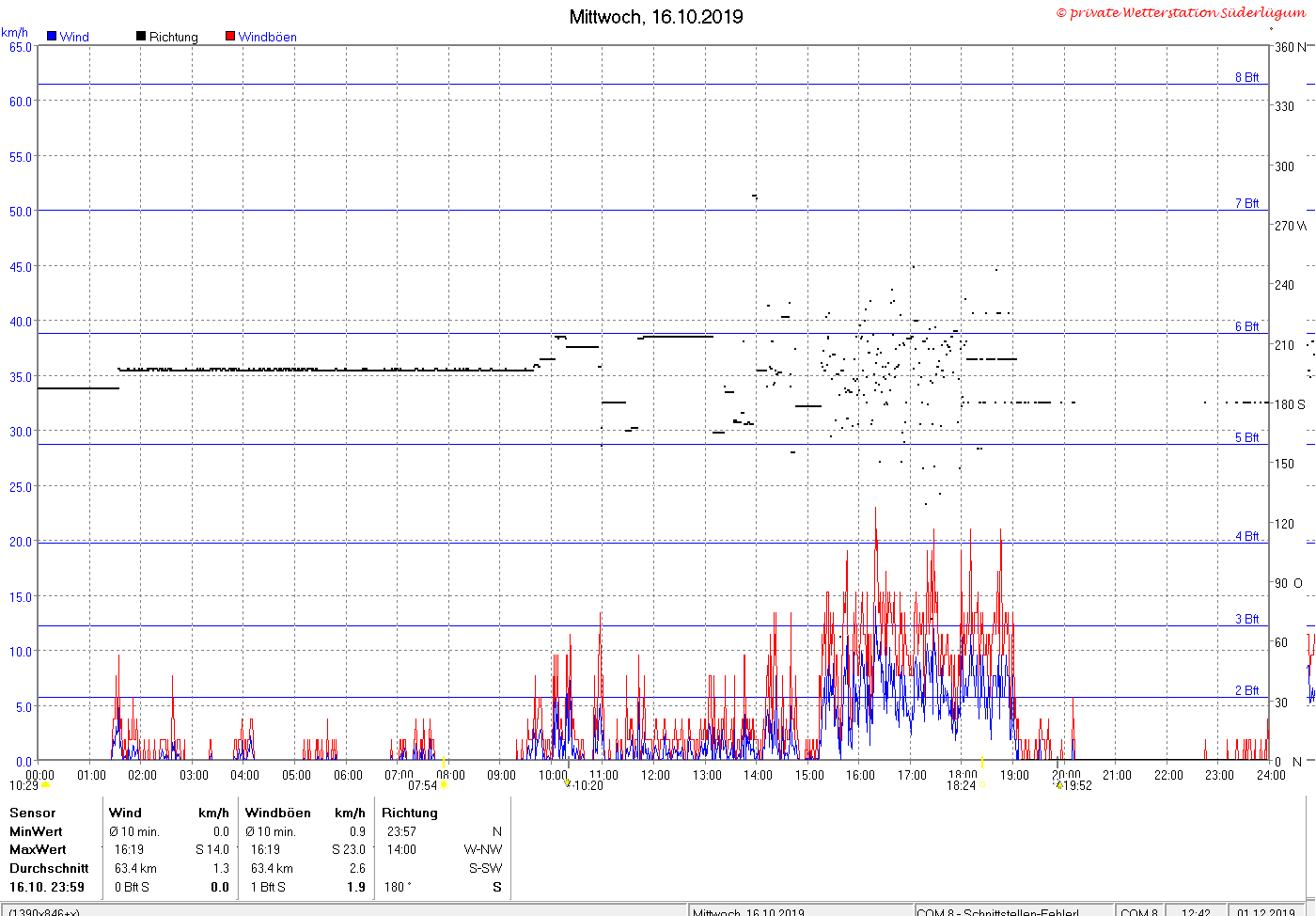Select the Richtung legend label
The height and width of the screenshot is (916, 1316).
(x=174, y=37)
